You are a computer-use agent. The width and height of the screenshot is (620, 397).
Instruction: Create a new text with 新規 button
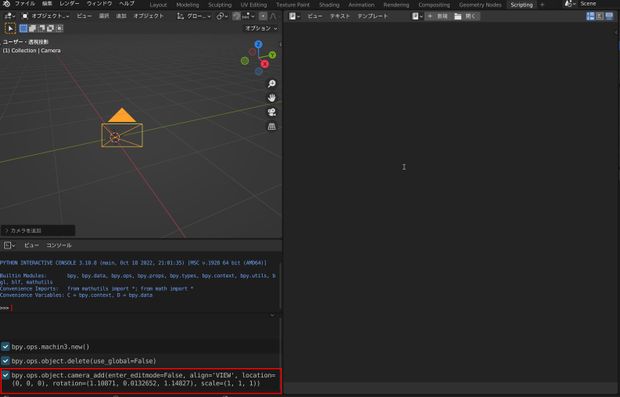[438, 16]
